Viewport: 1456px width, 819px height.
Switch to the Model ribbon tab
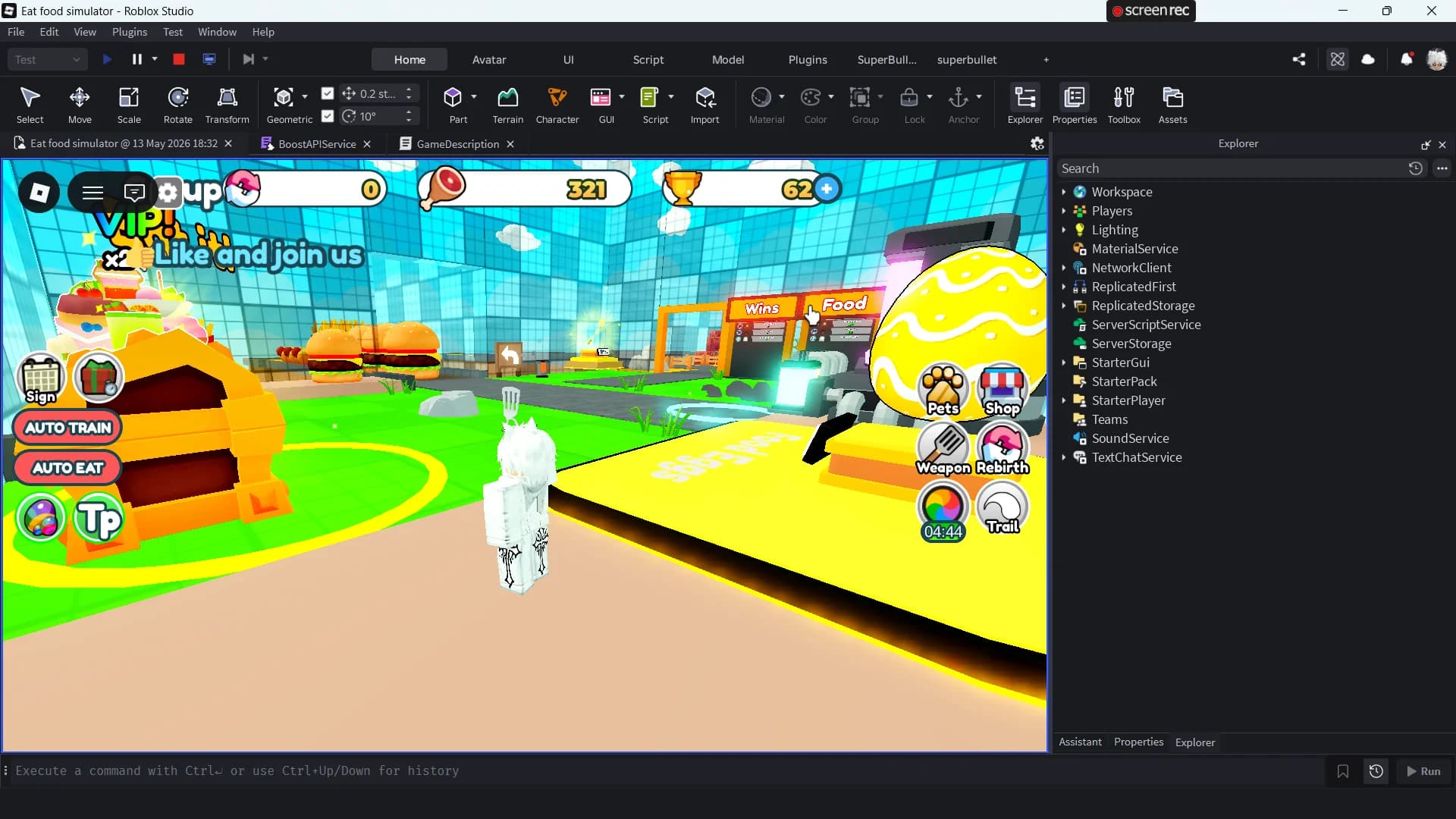tap(728, 59)
